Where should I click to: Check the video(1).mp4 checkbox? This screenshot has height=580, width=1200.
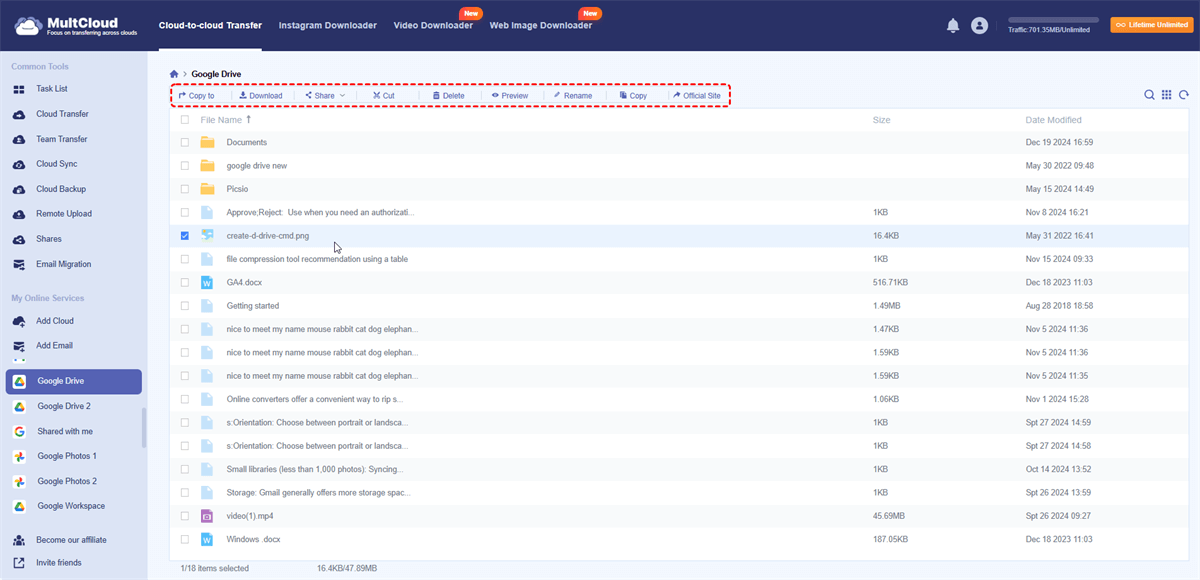click(185, 516)
